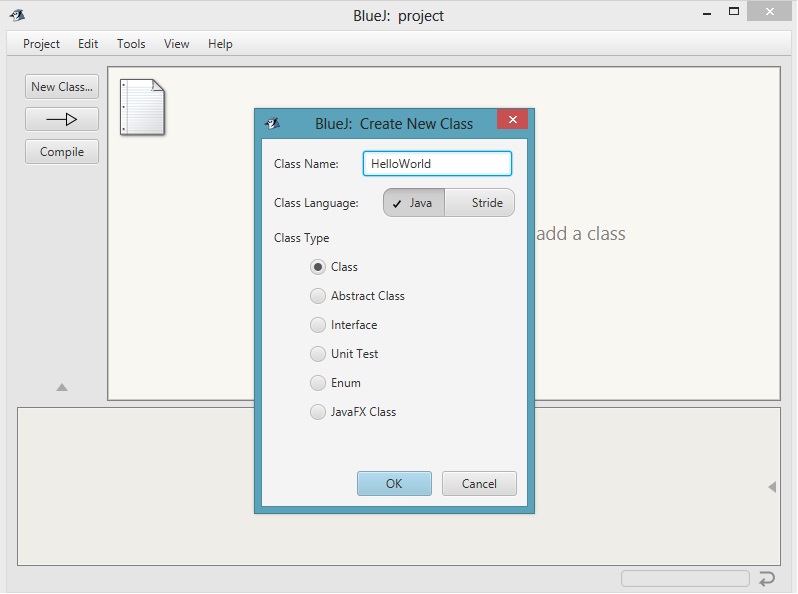Collapse the team panel using the up triangle
This screenshot has width=798, height=594.
(x=62, y=387)
